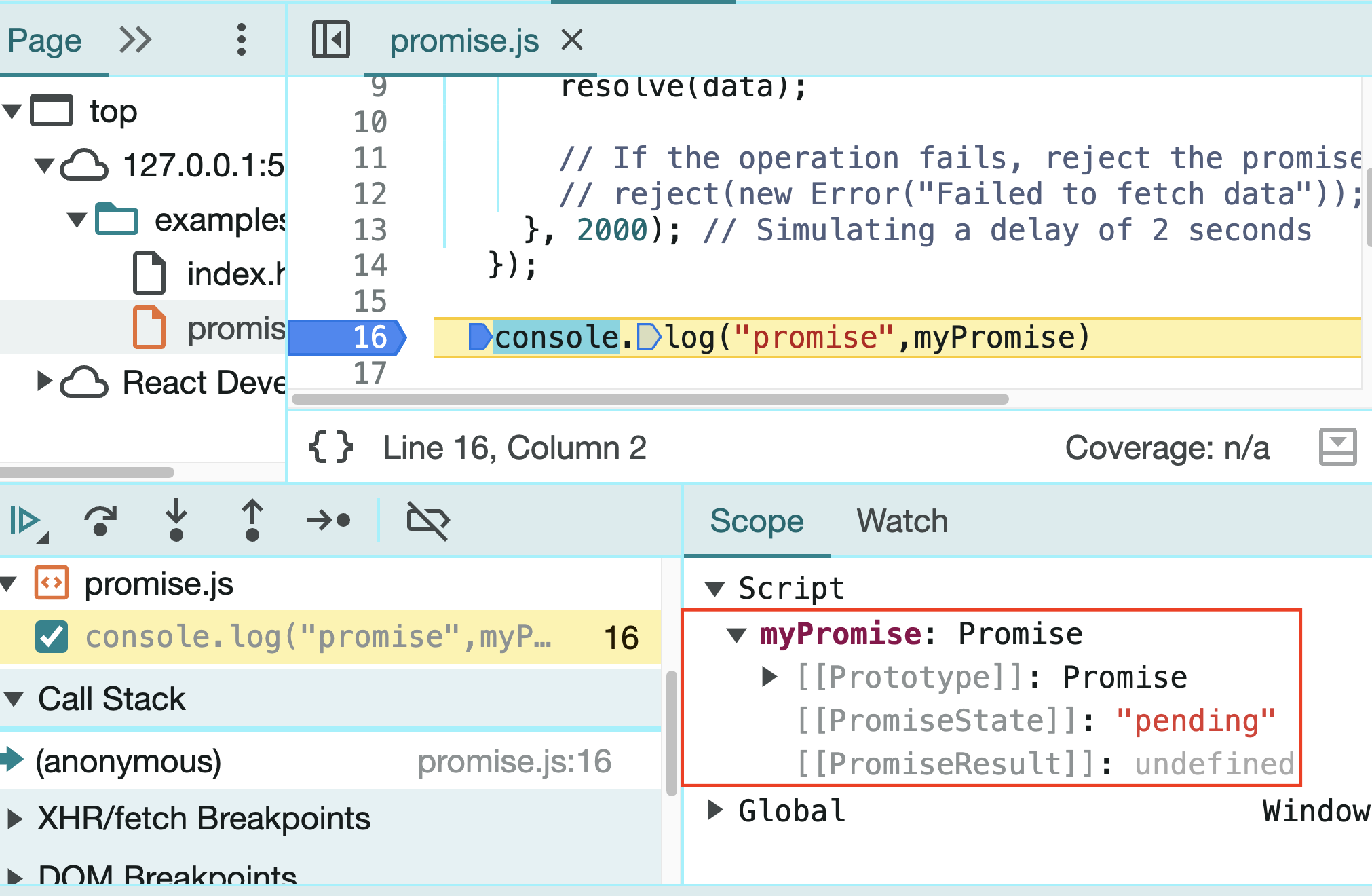The width and height of the screenshot is (1372, 896).
Task: Expand the [[Prototype]] property of myPromise
Action: pos(771,676)
